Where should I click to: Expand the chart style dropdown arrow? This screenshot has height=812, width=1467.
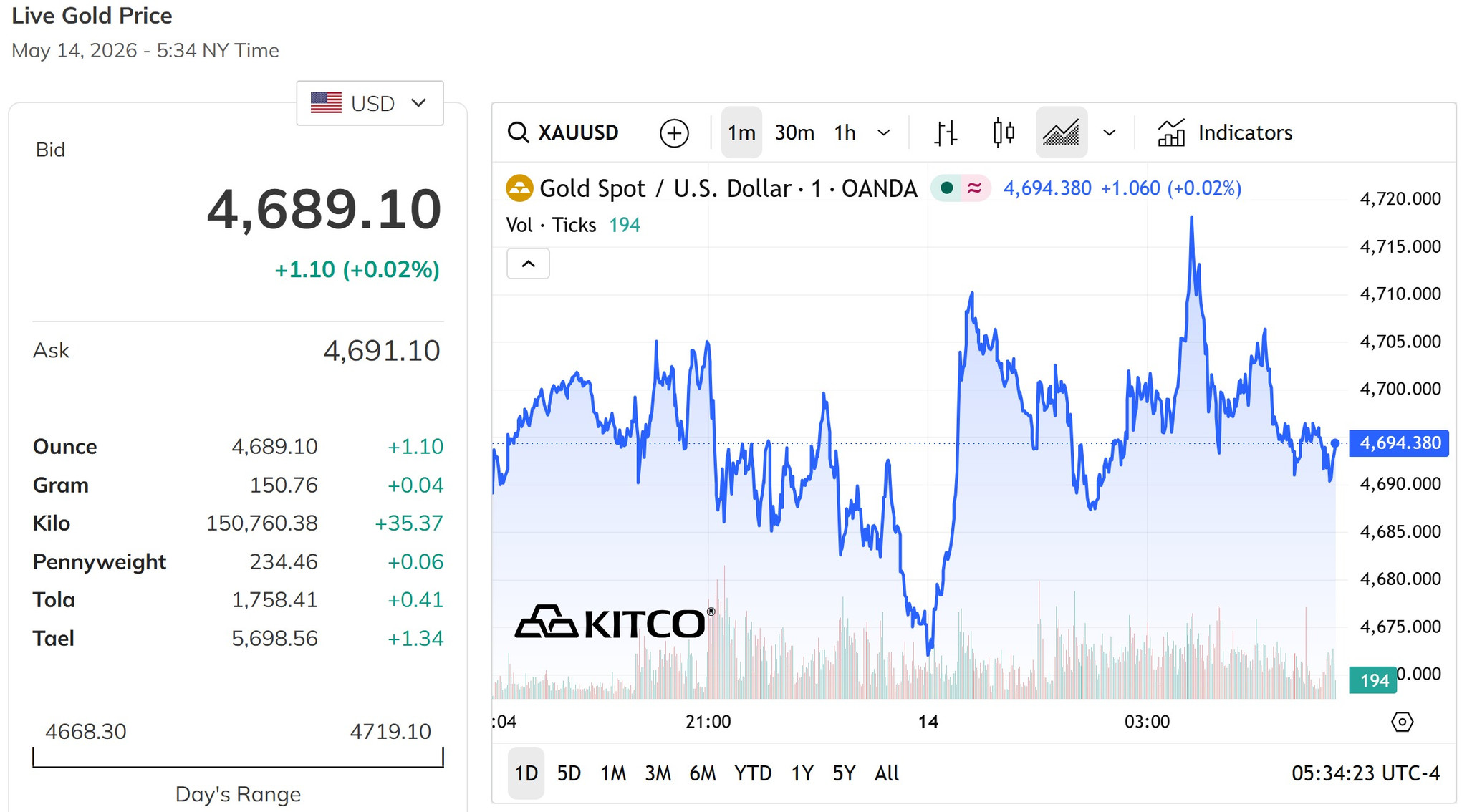tap(1110, 133)
